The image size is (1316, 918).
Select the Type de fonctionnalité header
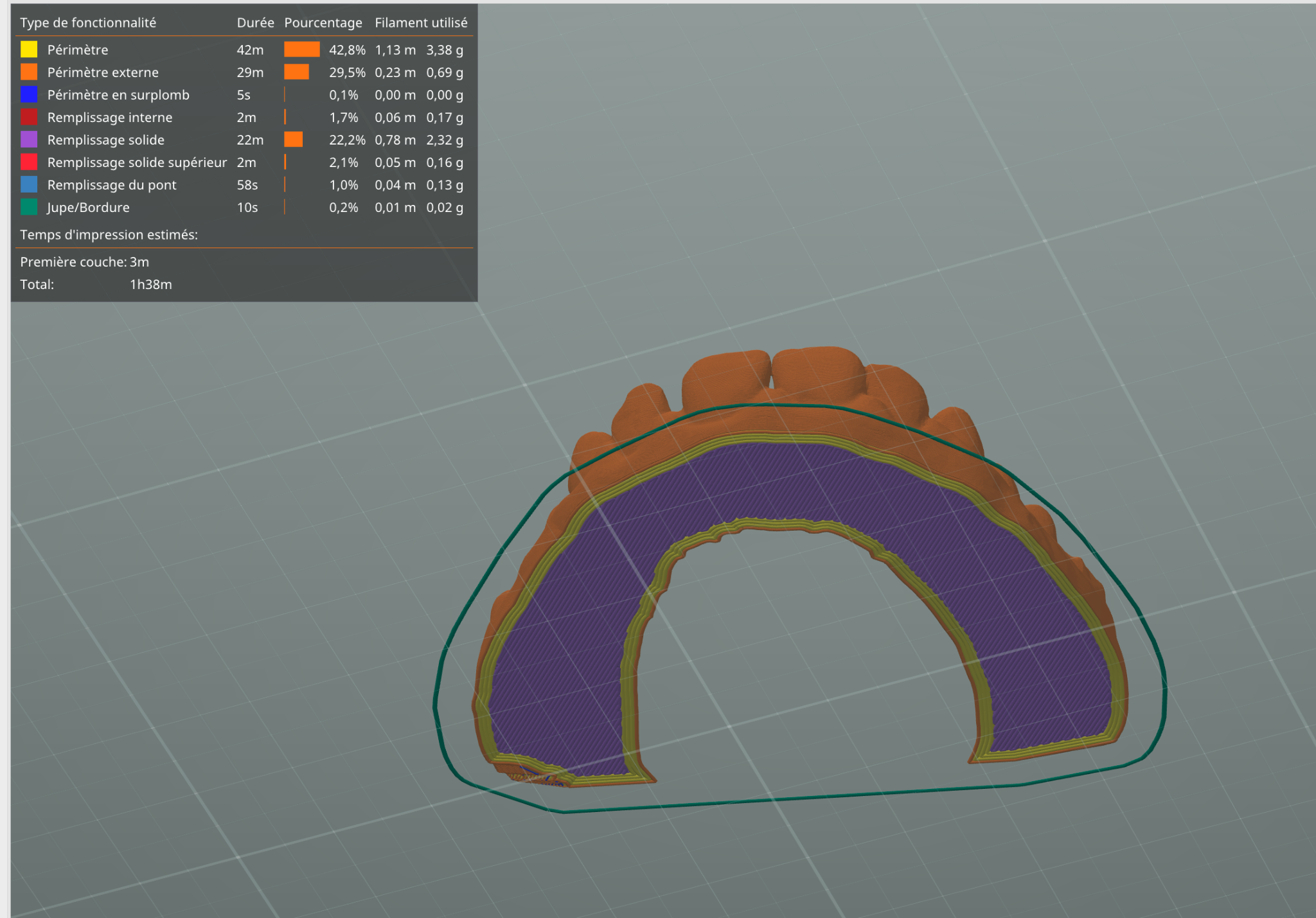tap(88, 22)
